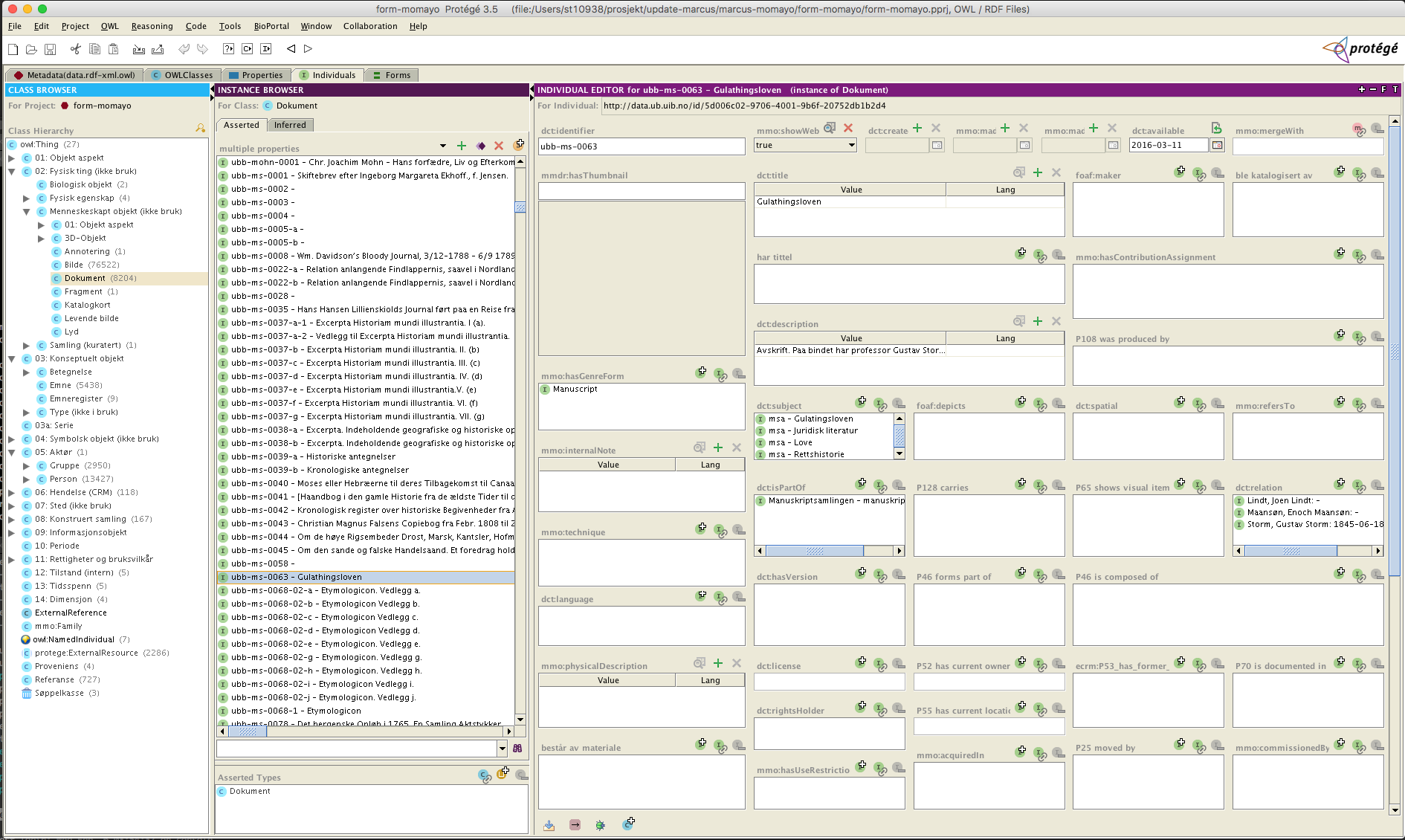Viewport: 1405px width, 840px height.
Task: Open the date picker for dct:available
Action: coord(1217,145)
